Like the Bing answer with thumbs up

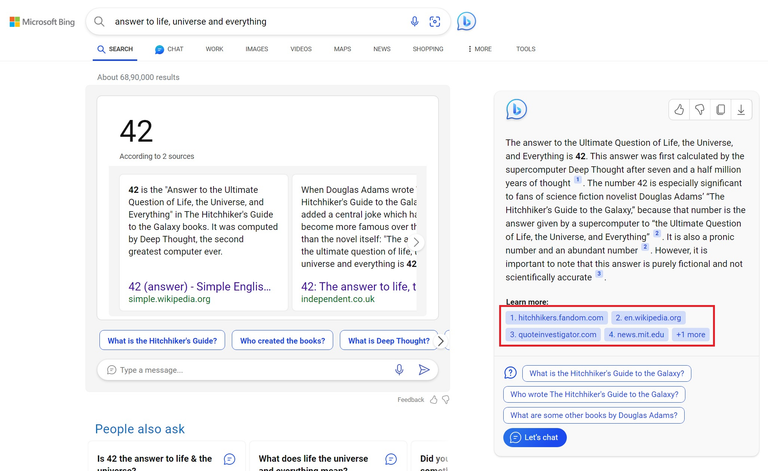point(679,110)
